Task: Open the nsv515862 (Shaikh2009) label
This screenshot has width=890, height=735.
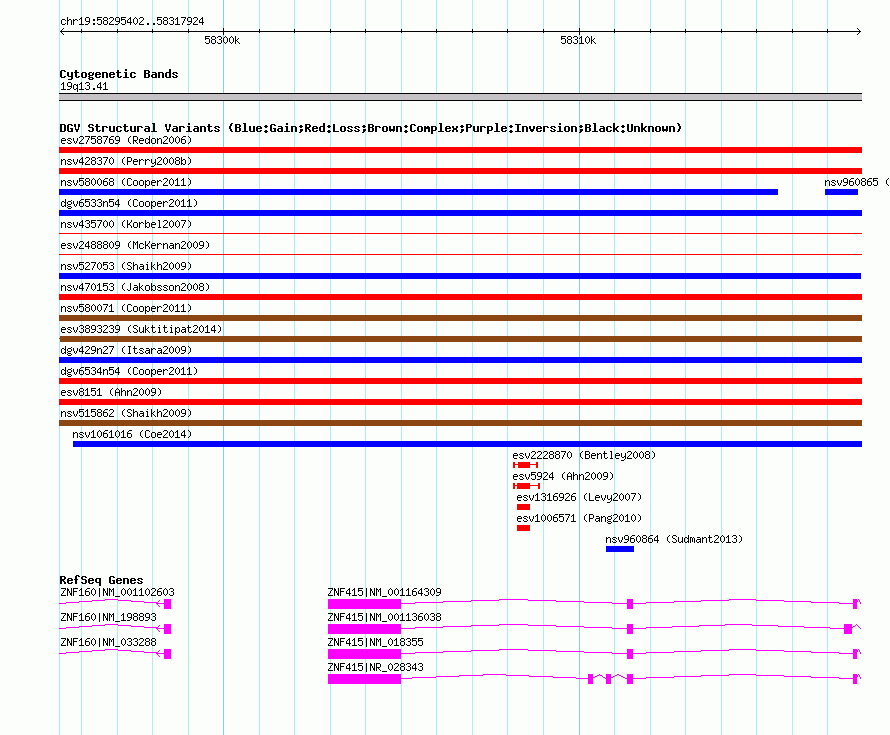Action: point(126,413)
